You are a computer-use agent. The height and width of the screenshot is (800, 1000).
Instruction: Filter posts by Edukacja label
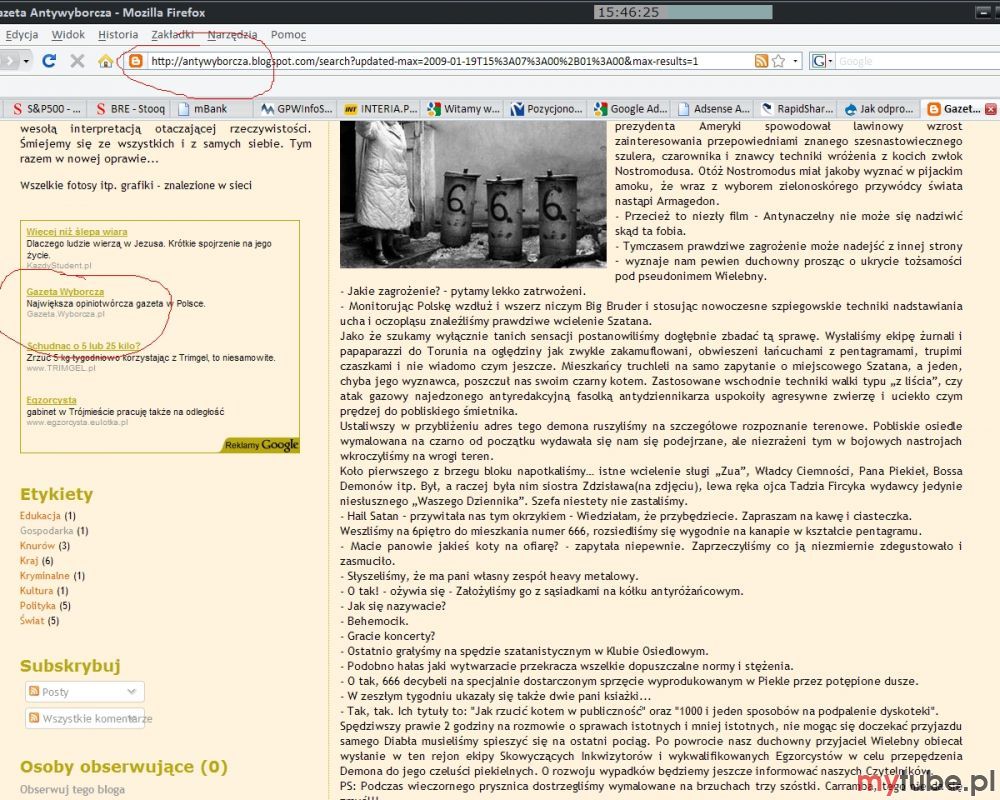(x=40, y=515)
